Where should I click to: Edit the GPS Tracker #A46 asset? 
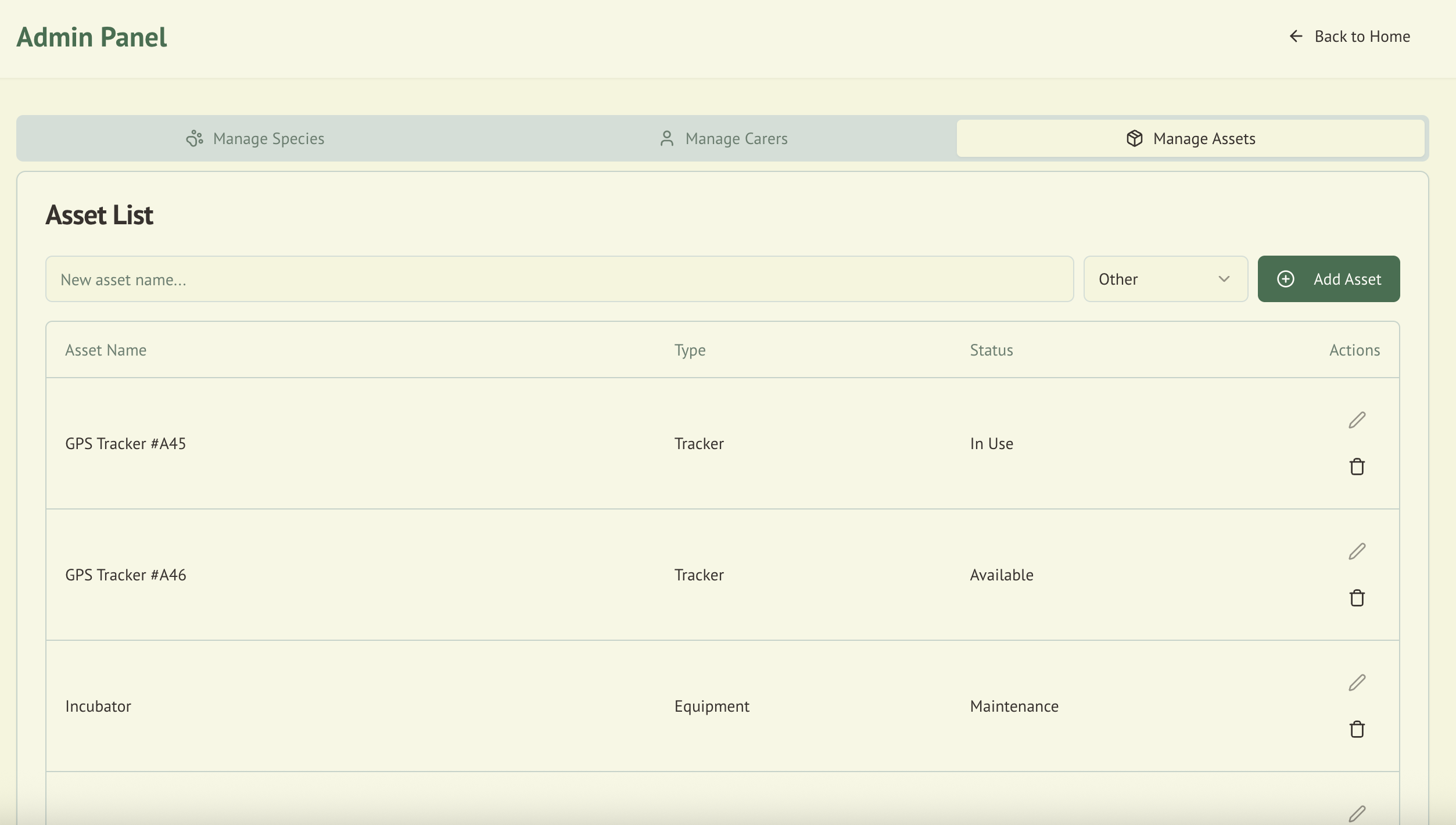(x=1357, y=551)
